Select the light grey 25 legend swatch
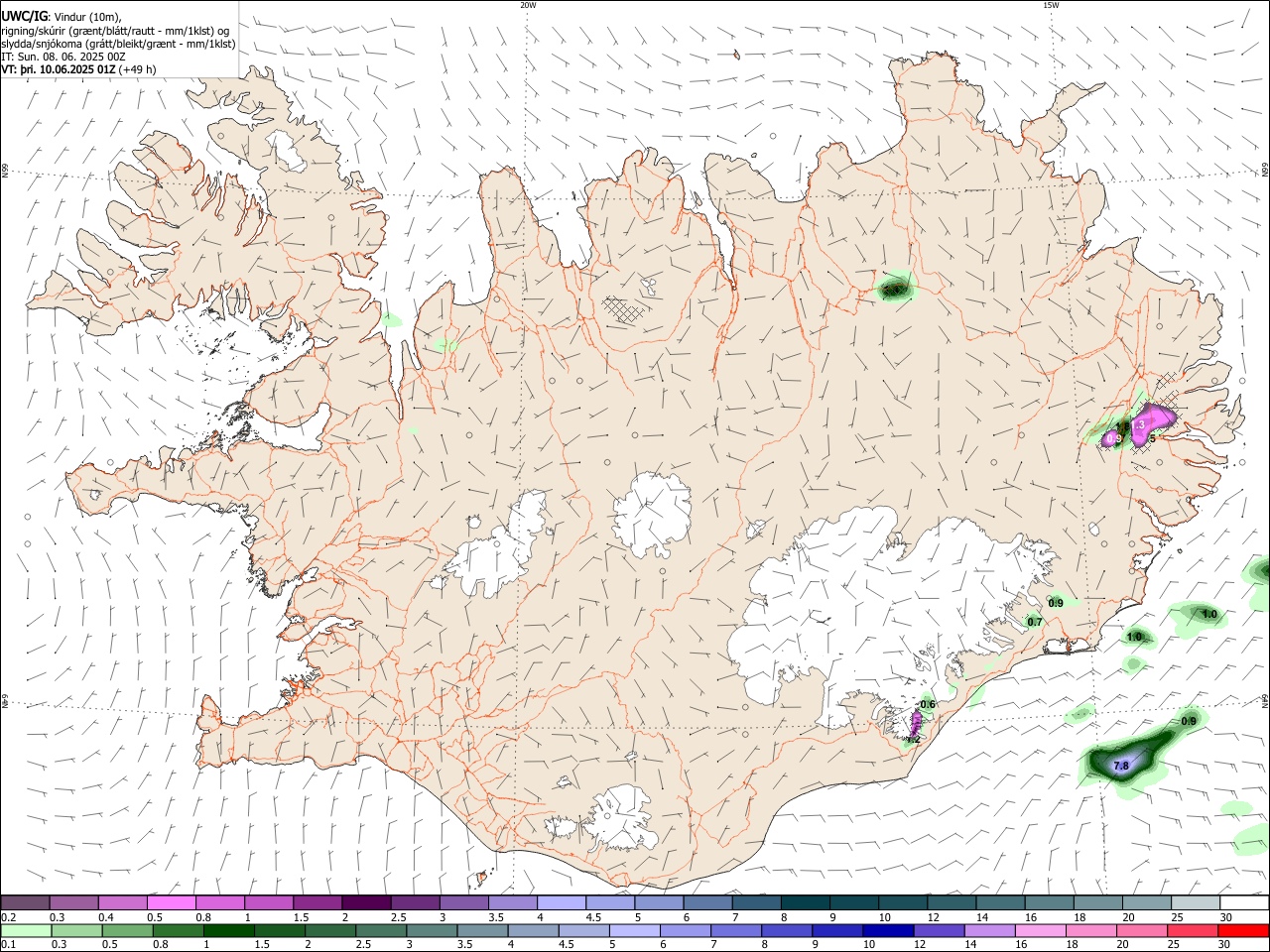 (x=1197, y=902)
